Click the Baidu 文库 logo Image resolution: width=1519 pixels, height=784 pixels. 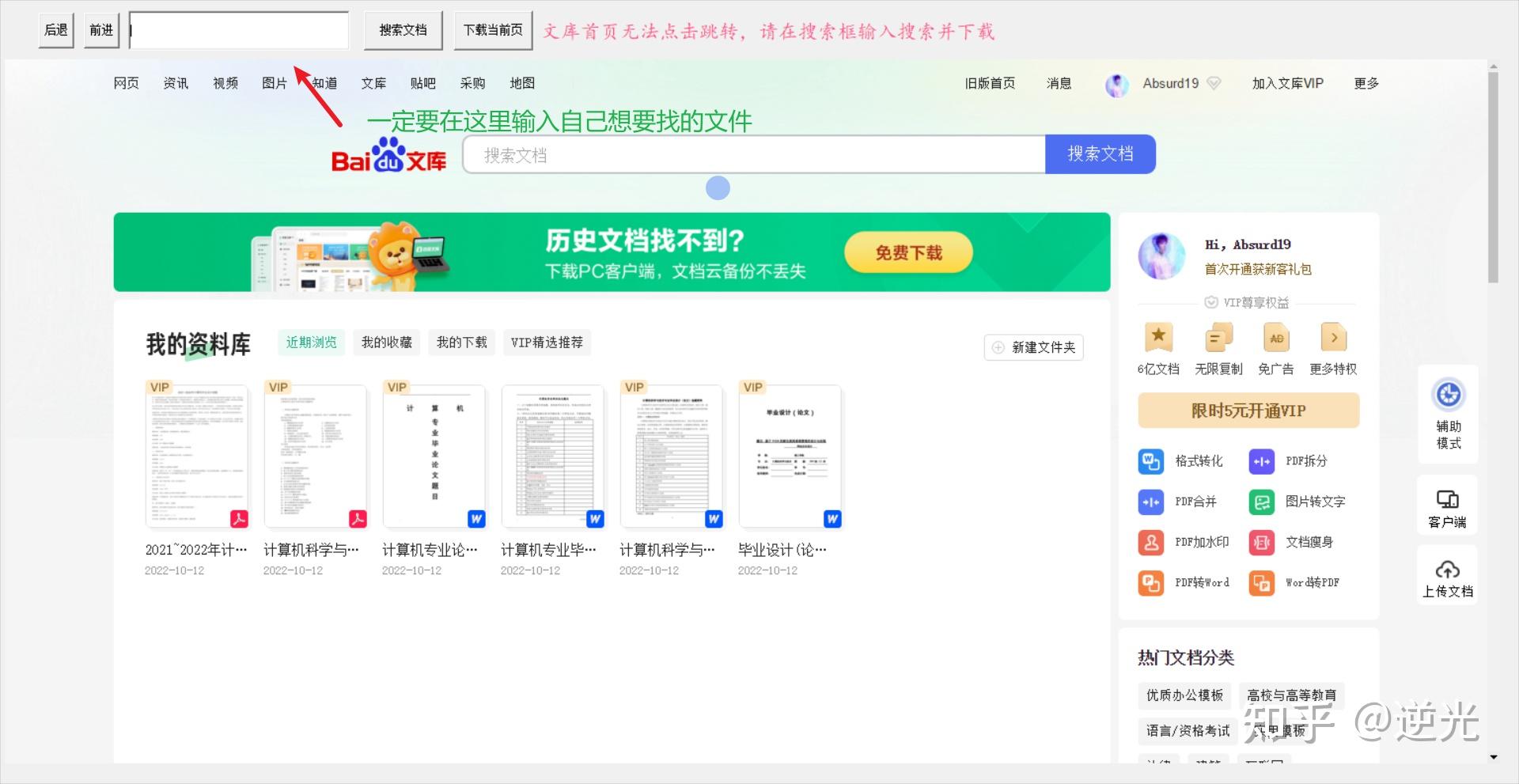tap(388, 155)
